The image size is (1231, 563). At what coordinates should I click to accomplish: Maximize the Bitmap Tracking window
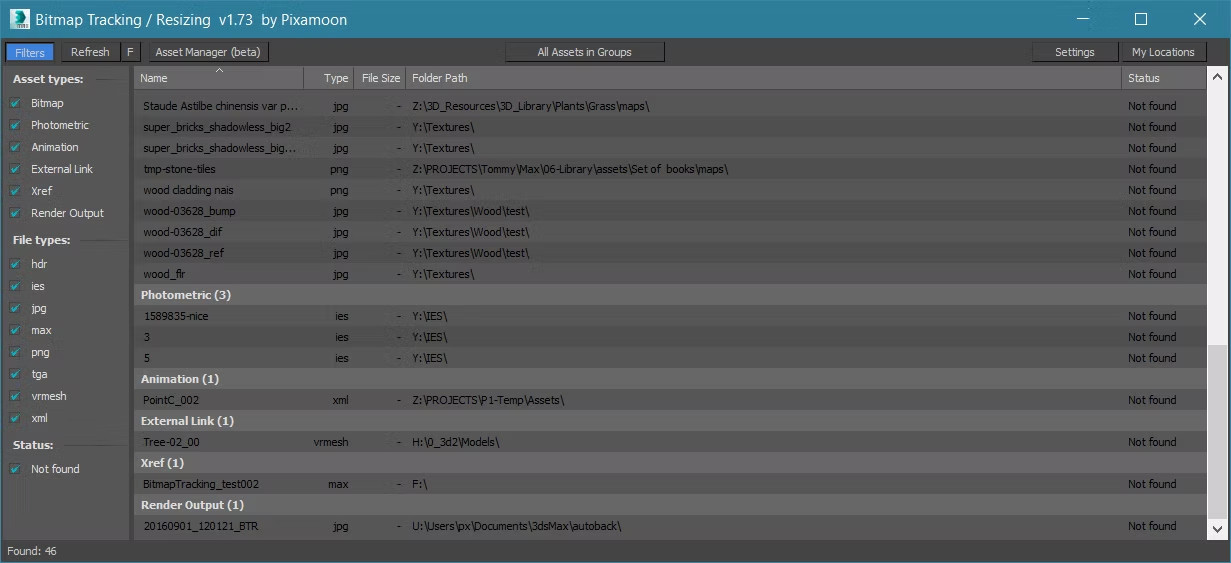[x=1141, y=19]
